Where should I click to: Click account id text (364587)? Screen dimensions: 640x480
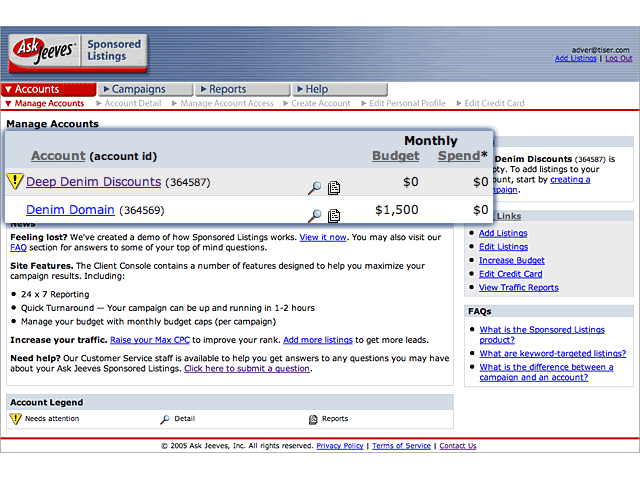pyautogui.click(x=188, y=182)
